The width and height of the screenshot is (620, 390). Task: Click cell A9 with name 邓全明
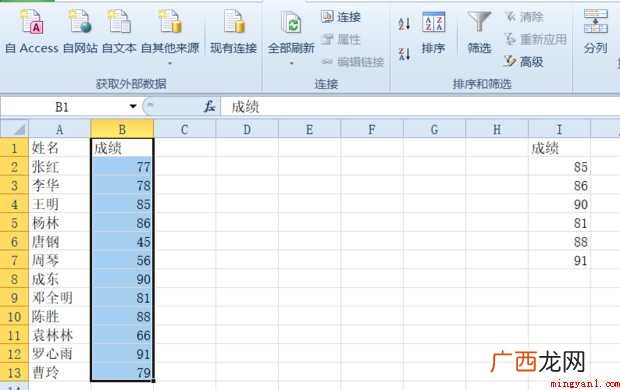click(x=59, y=298)
